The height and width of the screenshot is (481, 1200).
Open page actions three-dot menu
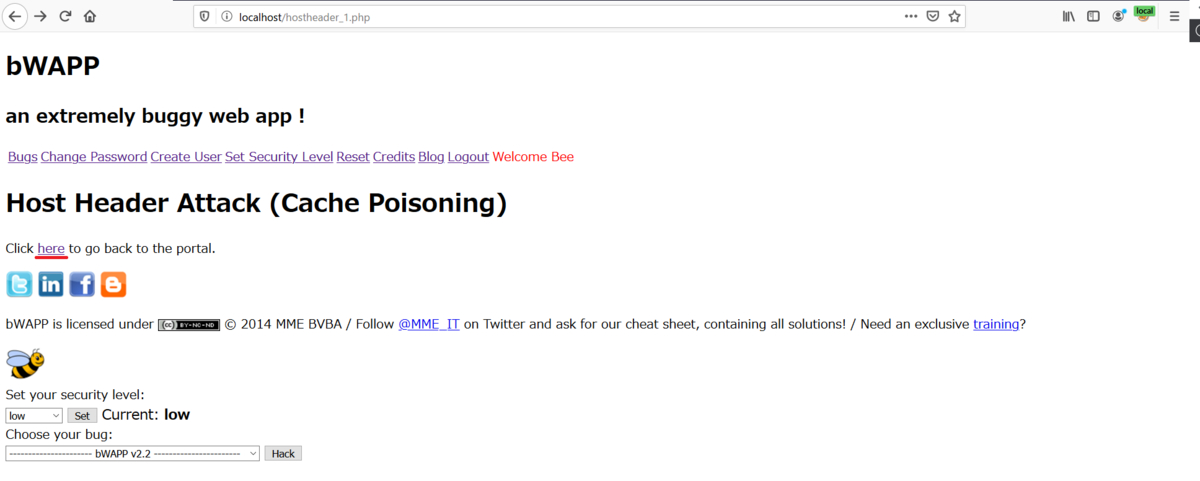[x=911, y=16]
